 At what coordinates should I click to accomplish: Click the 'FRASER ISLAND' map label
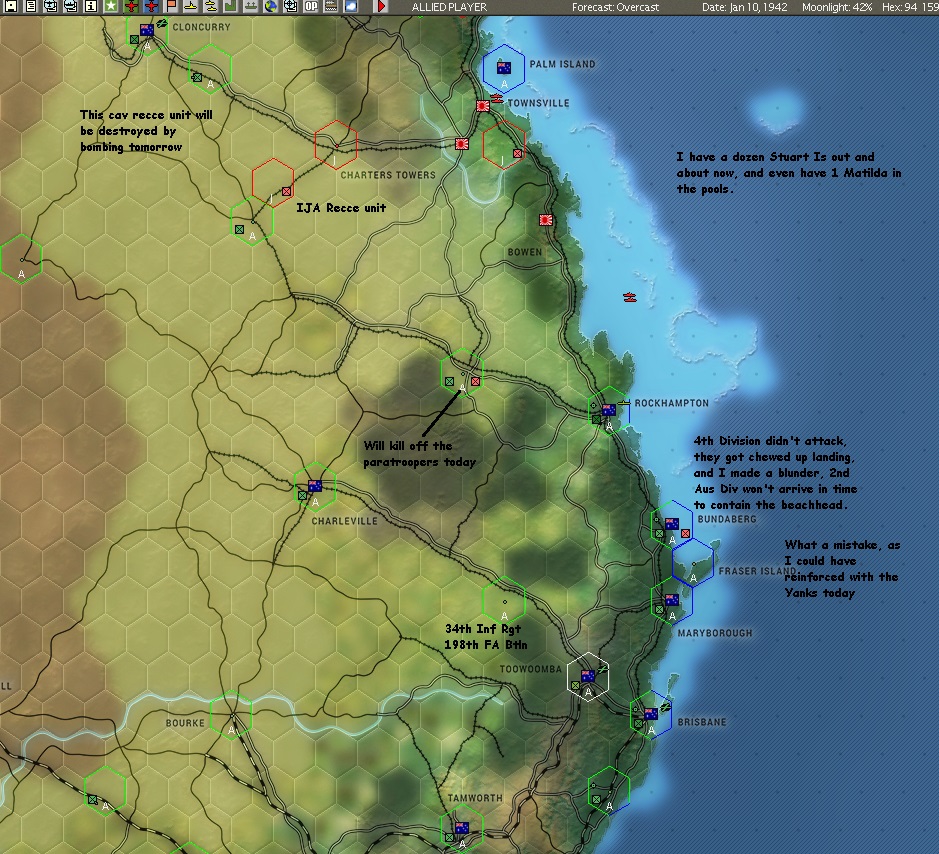pyautogui.click(x=758, y=571)
